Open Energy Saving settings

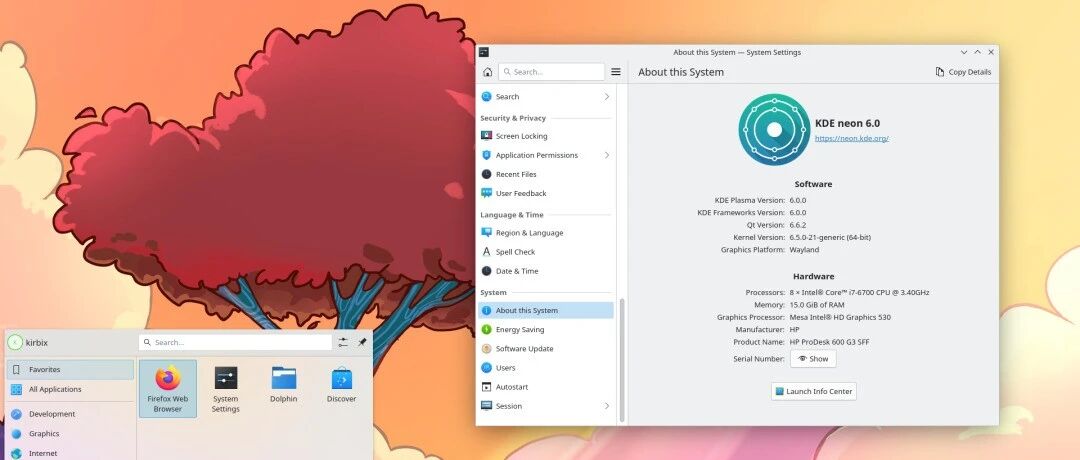(546, 330)
